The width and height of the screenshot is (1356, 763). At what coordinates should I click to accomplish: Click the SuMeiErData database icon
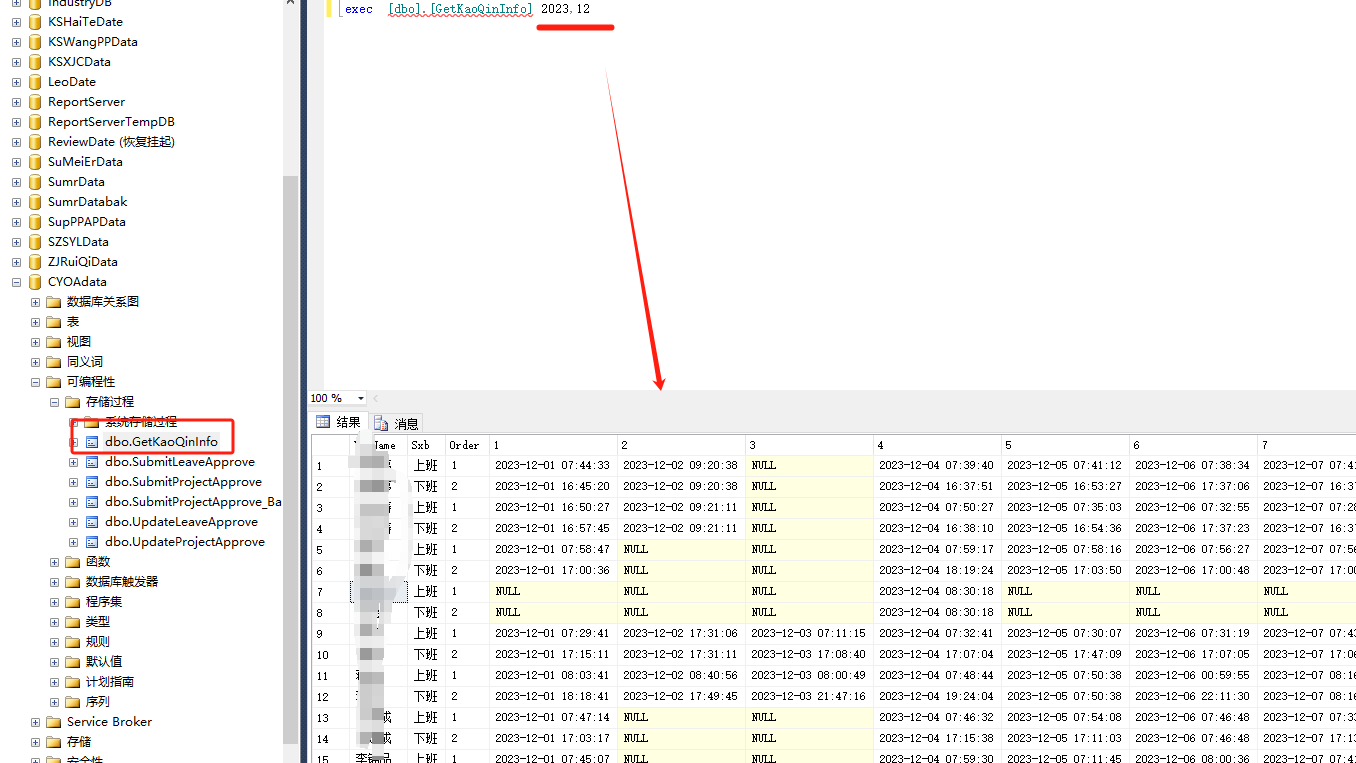click(x=35, y=162)
